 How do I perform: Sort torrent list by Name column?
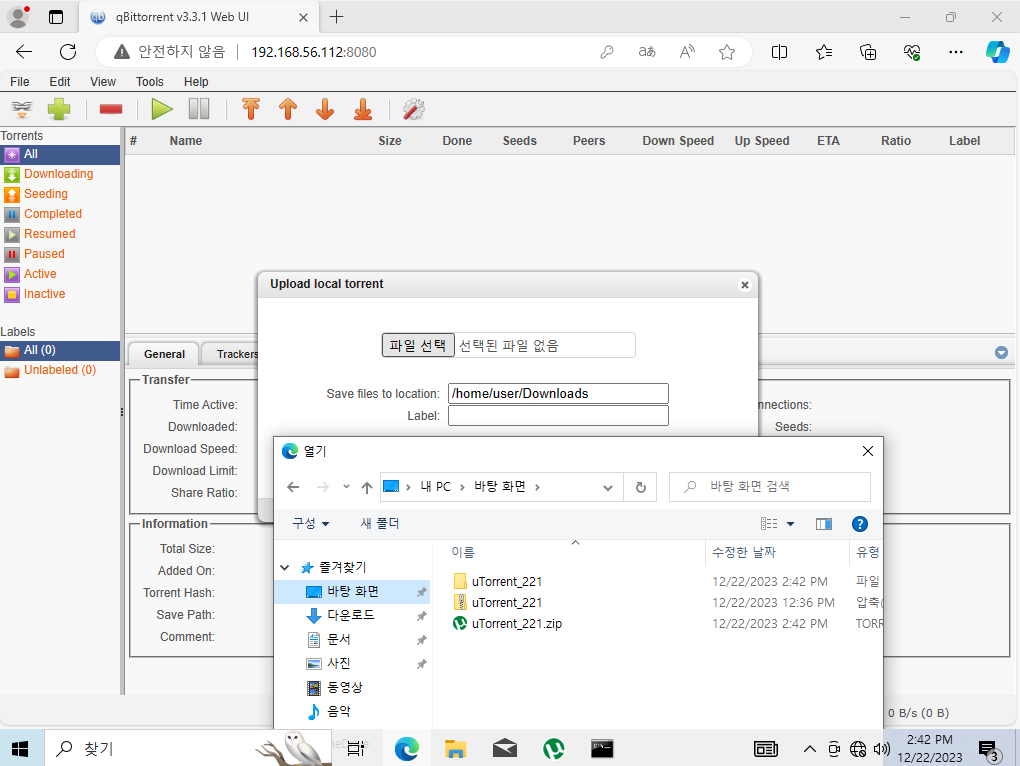185,140
